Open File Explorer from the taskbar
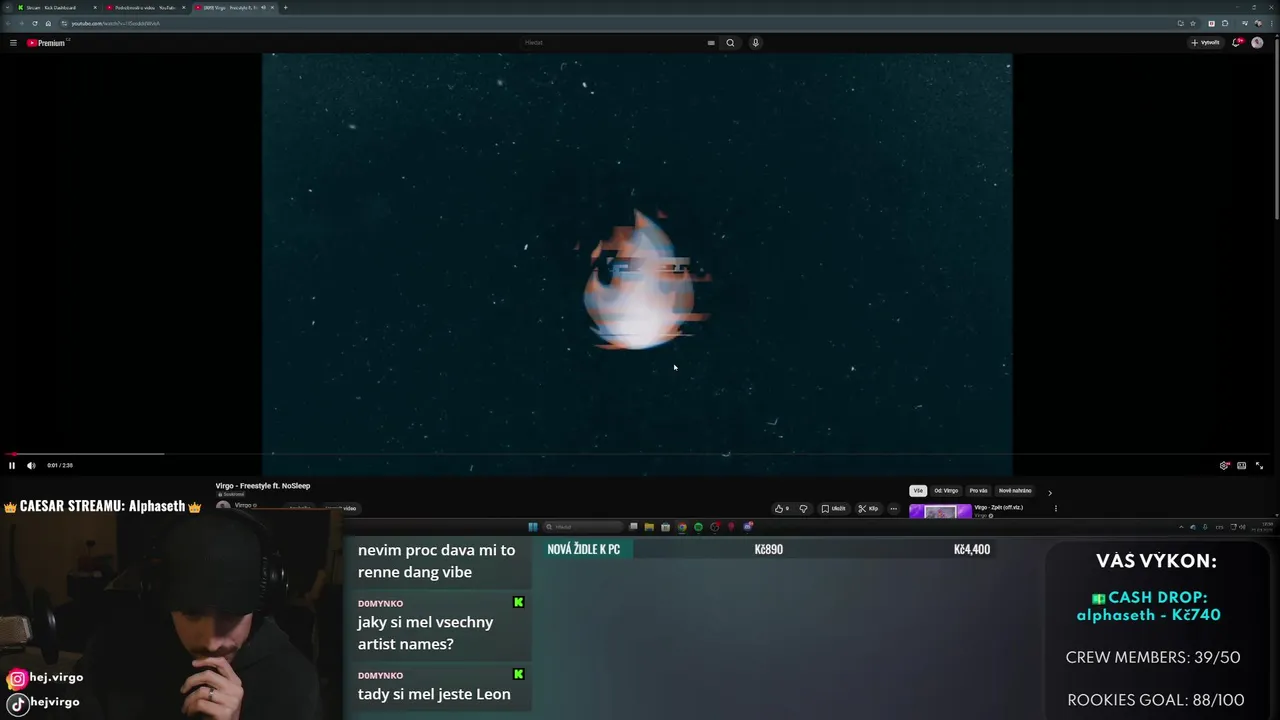Screen dimensions: 1280x720 tap(649, 527)
